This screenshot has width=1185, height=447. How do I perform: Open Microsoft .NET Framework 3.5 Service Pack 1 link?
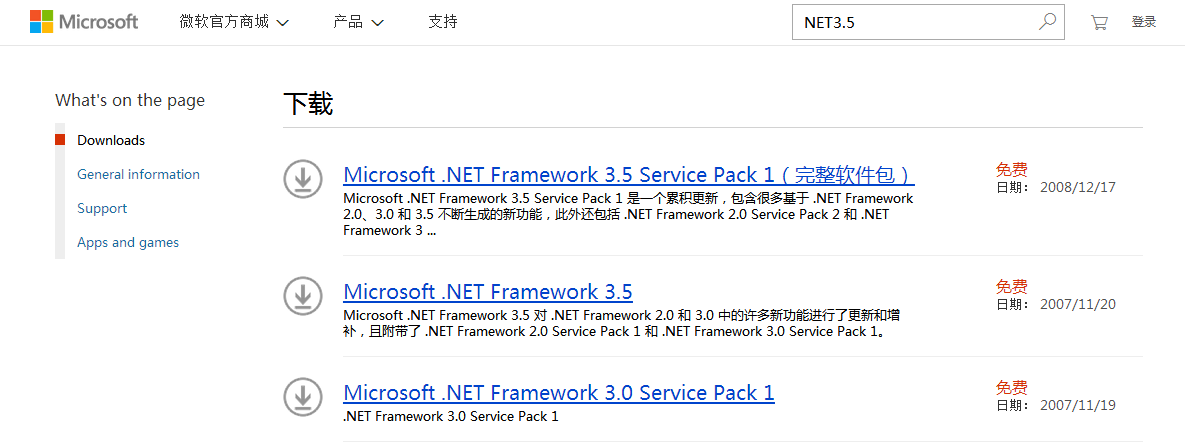(x=628, y=175)
